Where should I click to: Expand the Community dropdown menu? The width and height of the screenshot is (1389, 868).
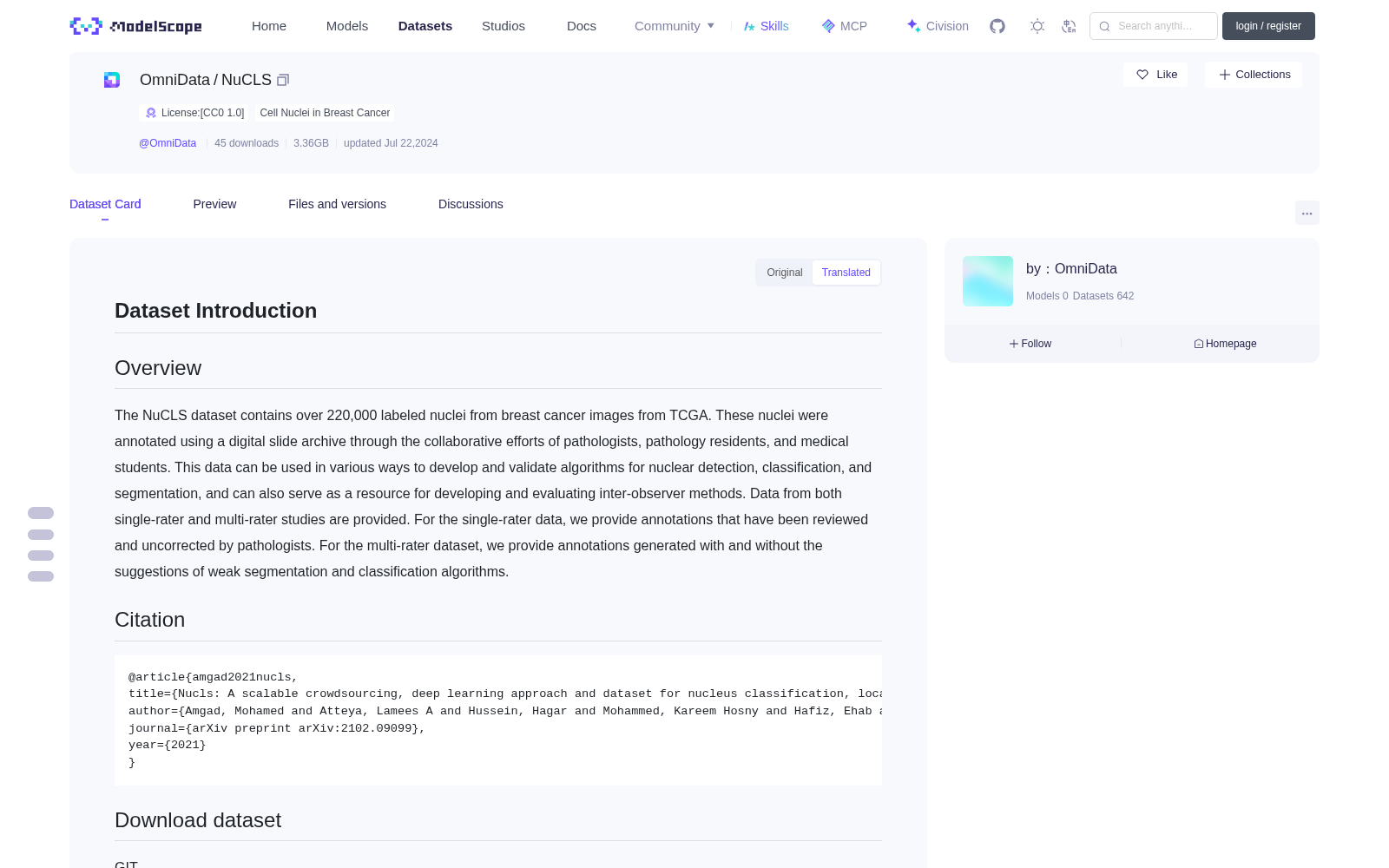point(675,26)
